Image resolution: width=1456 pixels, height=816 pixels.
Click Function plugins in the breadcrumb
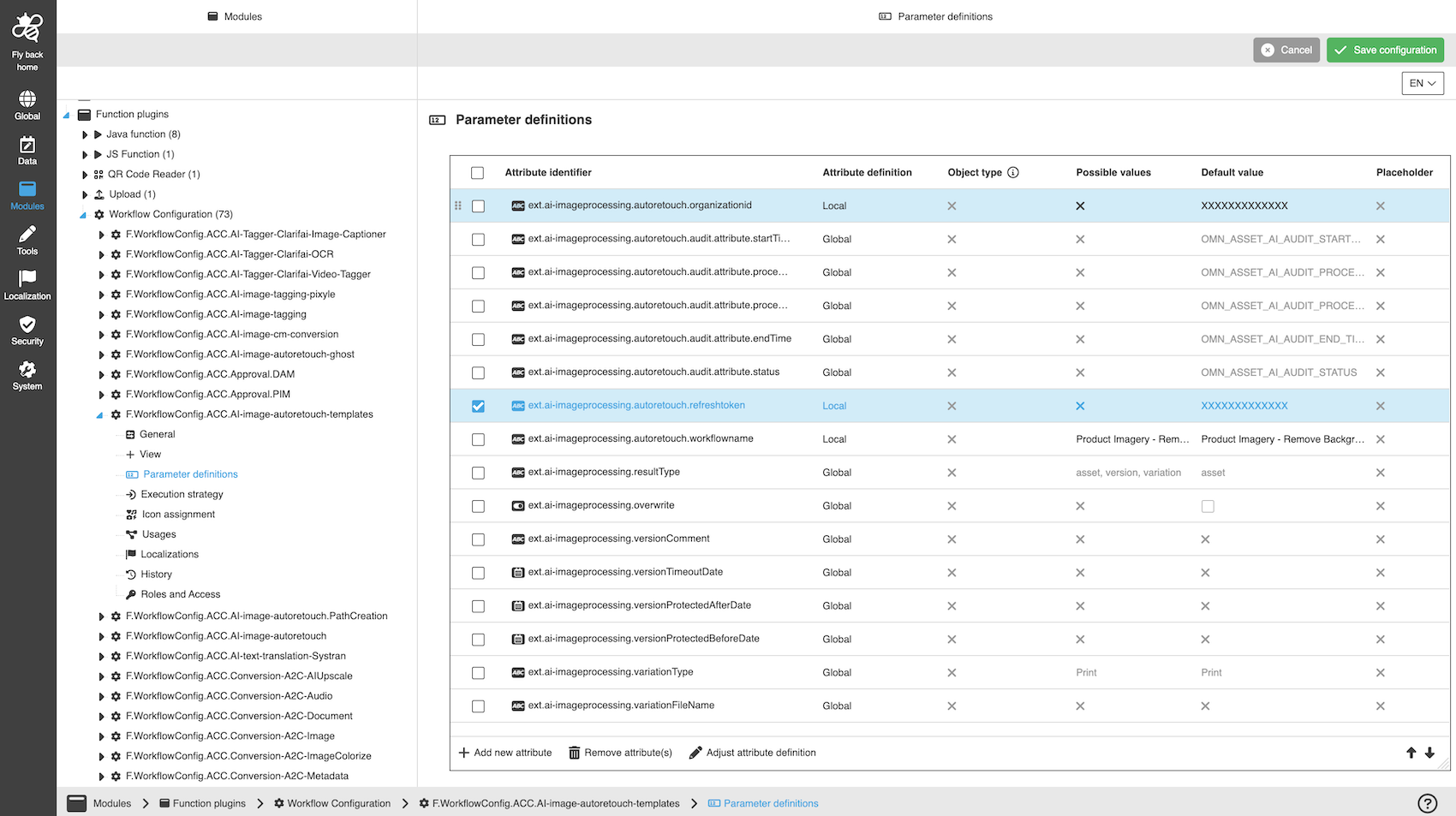[x=208, y=803]
